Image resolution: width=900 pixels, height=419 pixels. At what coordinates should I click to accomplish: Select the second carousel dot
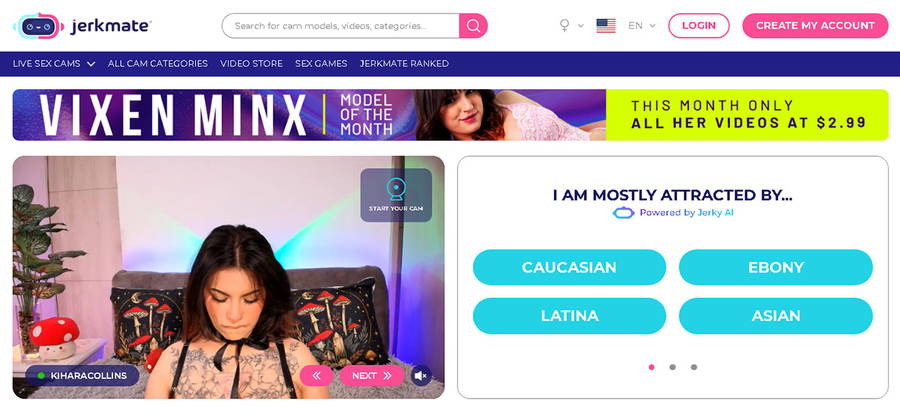672,367
